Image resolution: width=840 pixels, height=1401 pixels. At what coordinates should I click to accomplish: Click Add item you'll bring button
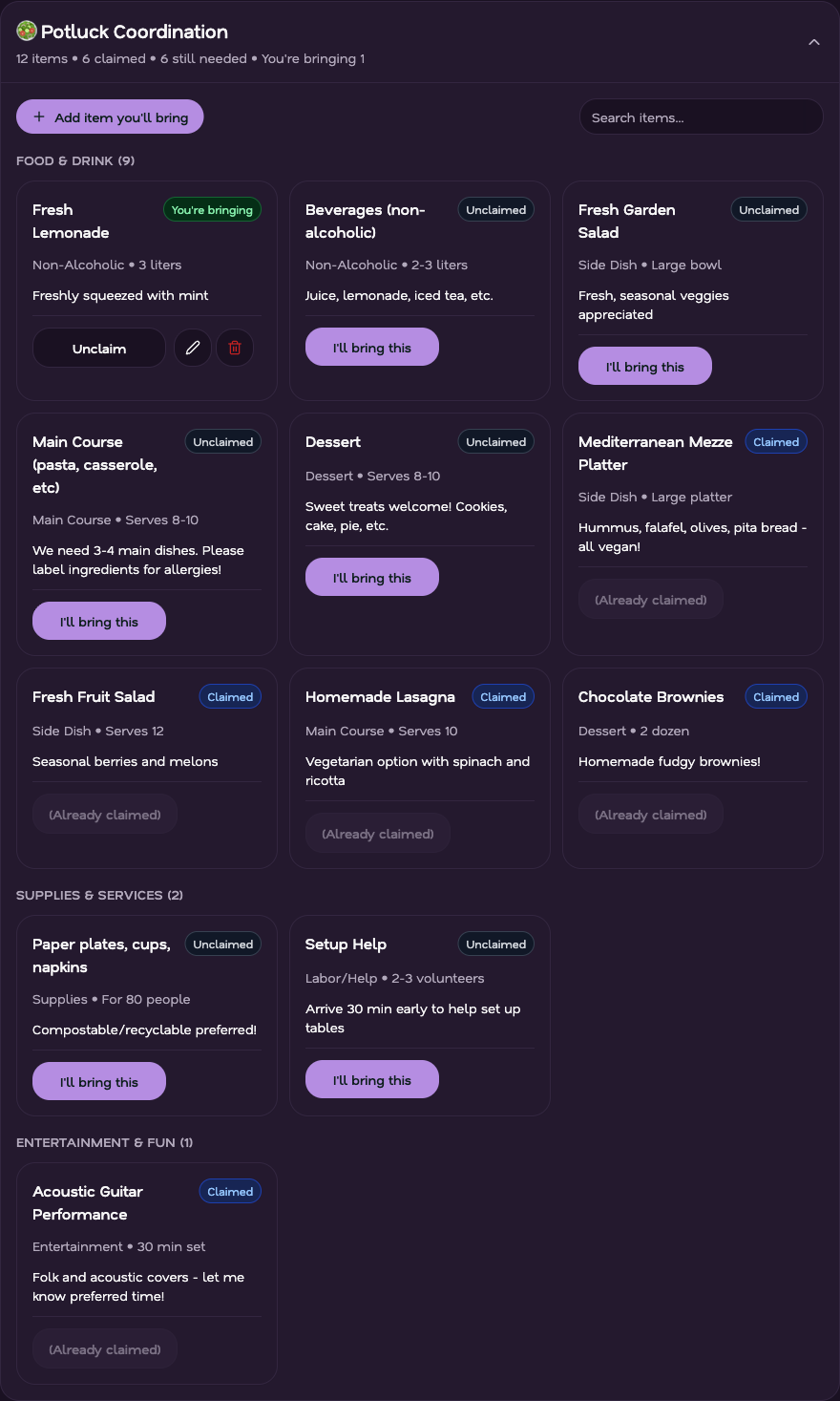[110, 117]
